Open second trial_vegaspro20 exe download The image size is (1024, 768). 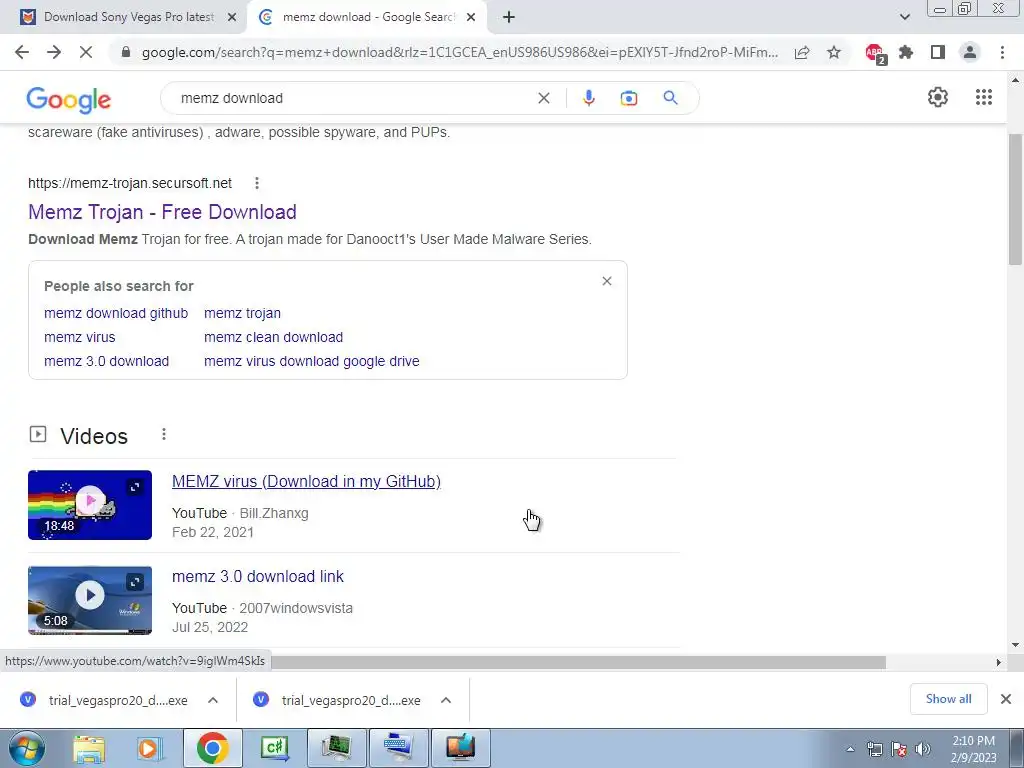[341, 700]
